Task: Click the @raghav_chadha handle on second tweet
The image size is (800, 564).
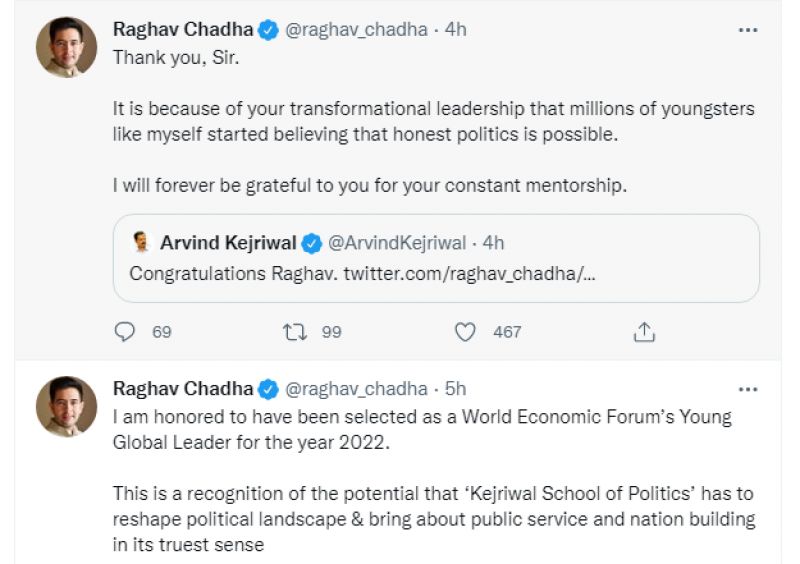Action: 355,389
